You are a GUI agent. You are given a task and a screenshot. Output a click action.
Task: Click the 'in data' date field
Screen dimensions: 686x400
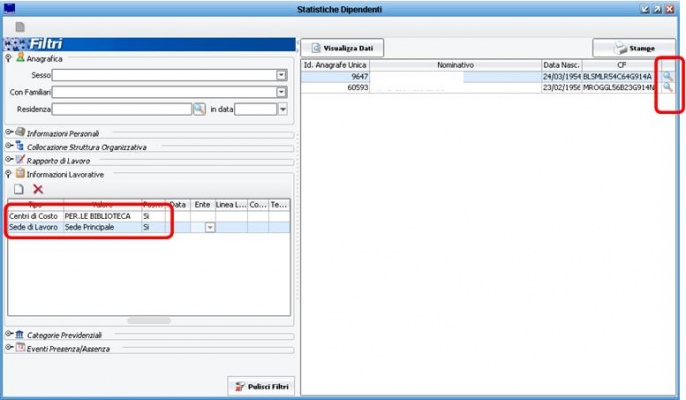tap(256, 109)
